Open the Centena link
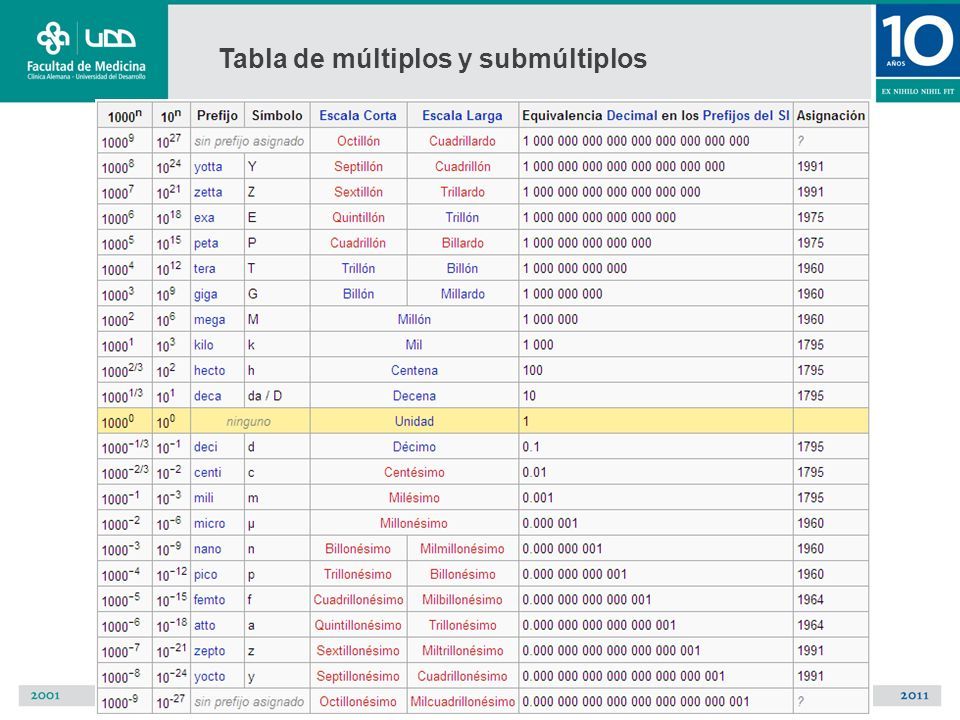This screenshot has height=720, width=960. tap(414, 371)
